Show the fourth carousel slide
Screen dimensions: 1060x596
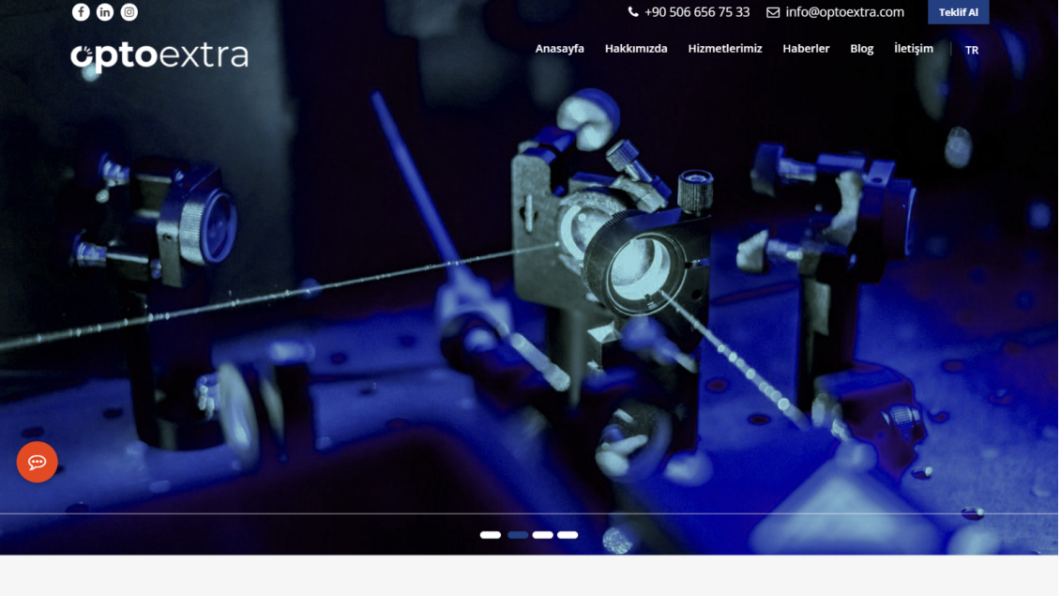point(568,535)
